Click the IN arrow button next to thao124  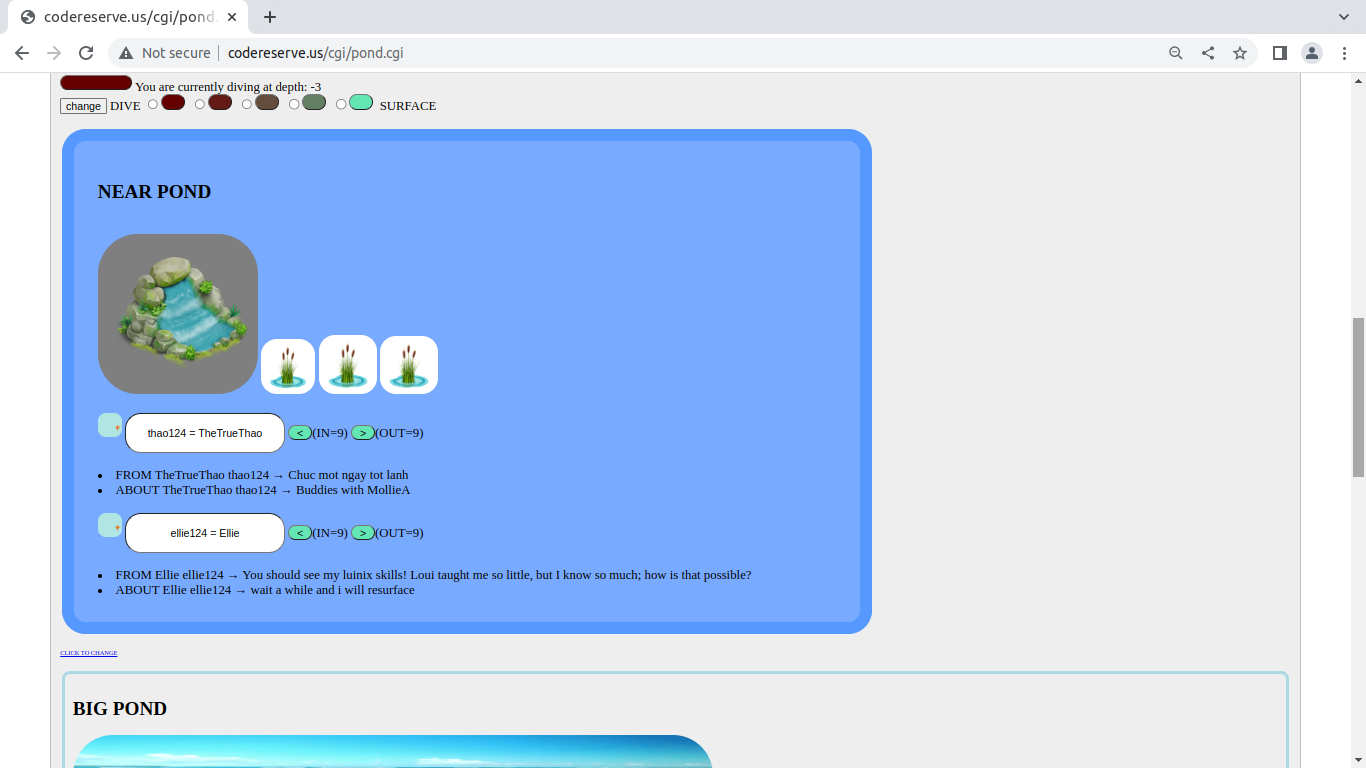click(300, 433)
